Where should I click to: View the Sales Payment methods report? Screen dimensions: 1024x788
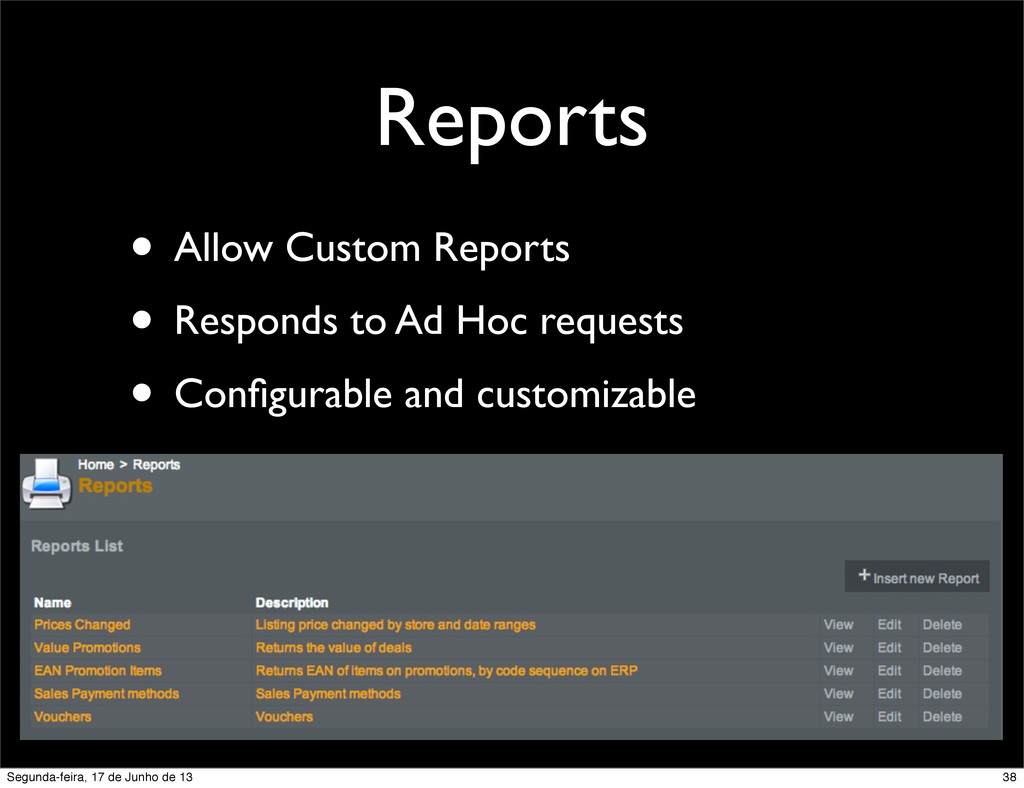point(839,693)
